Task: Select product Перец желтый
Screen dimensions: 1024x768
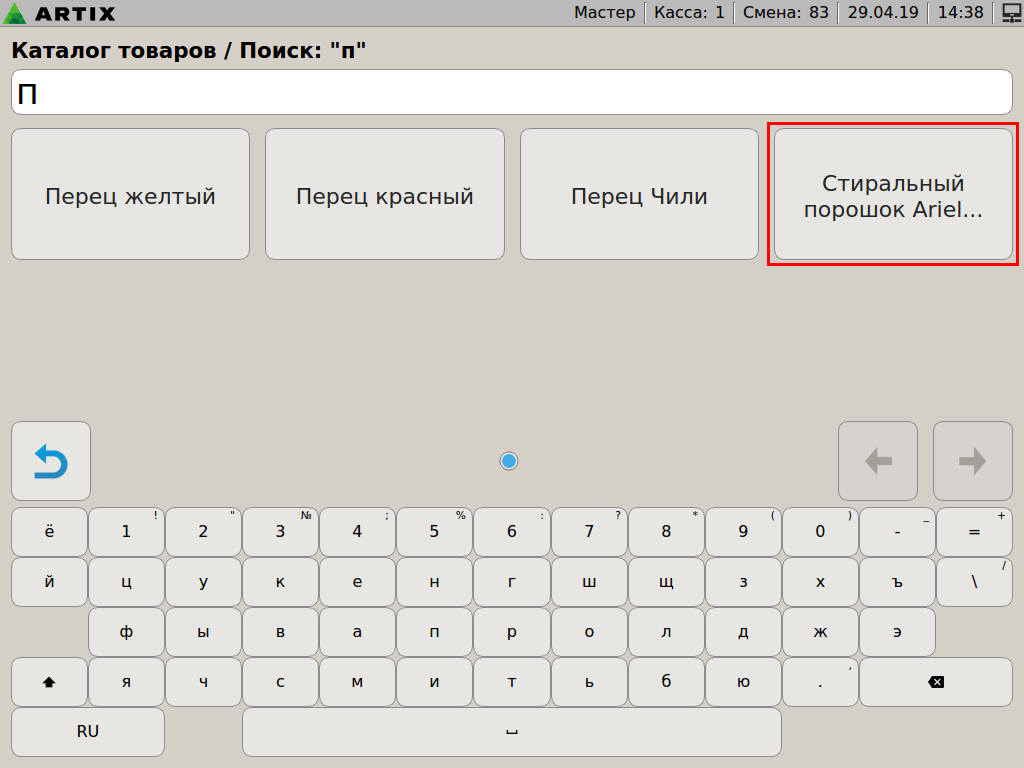Action: coord(130,195)
